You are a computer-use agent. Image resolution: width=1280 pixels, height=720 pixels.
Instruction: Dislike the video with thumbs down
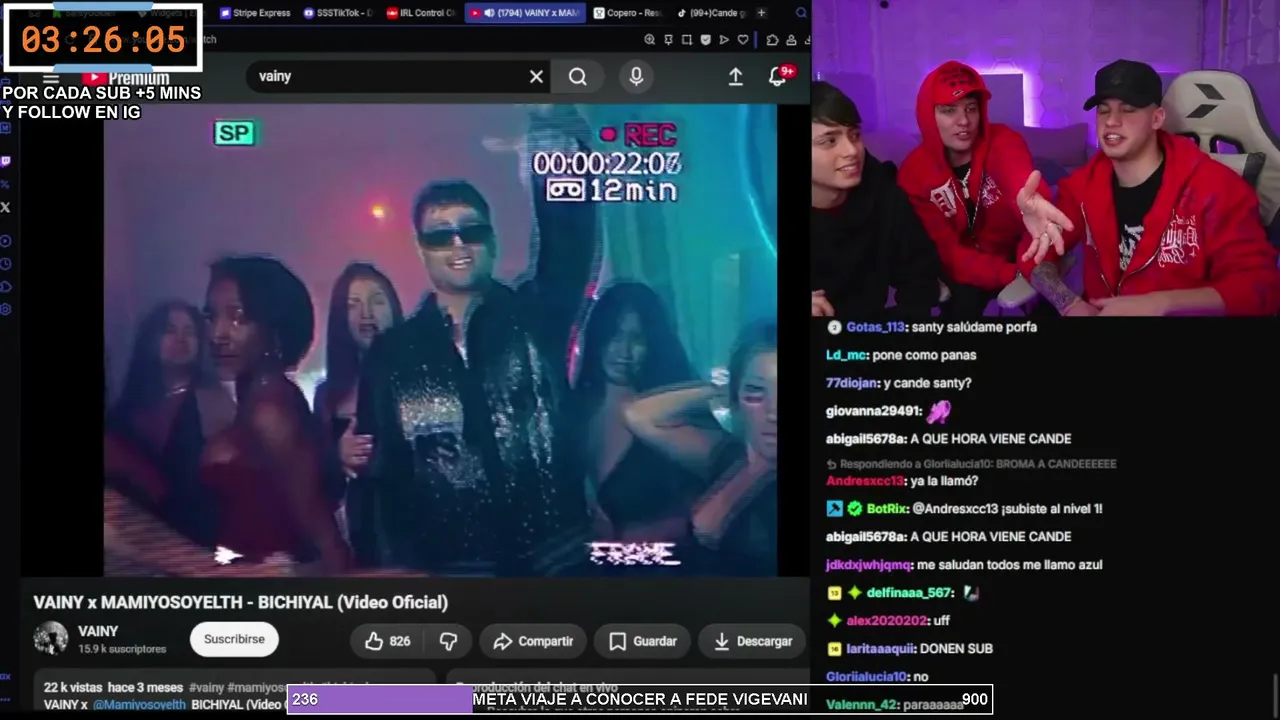(448, 641)
